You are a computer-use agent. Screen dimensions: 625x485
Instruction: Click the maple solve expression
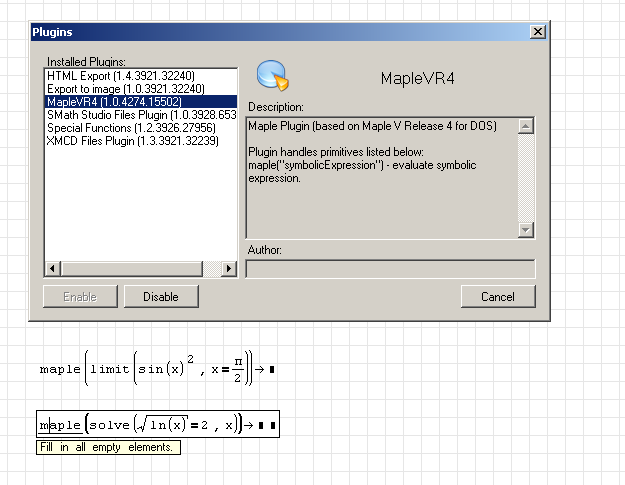pyautogui.click(x=140, y=426)
